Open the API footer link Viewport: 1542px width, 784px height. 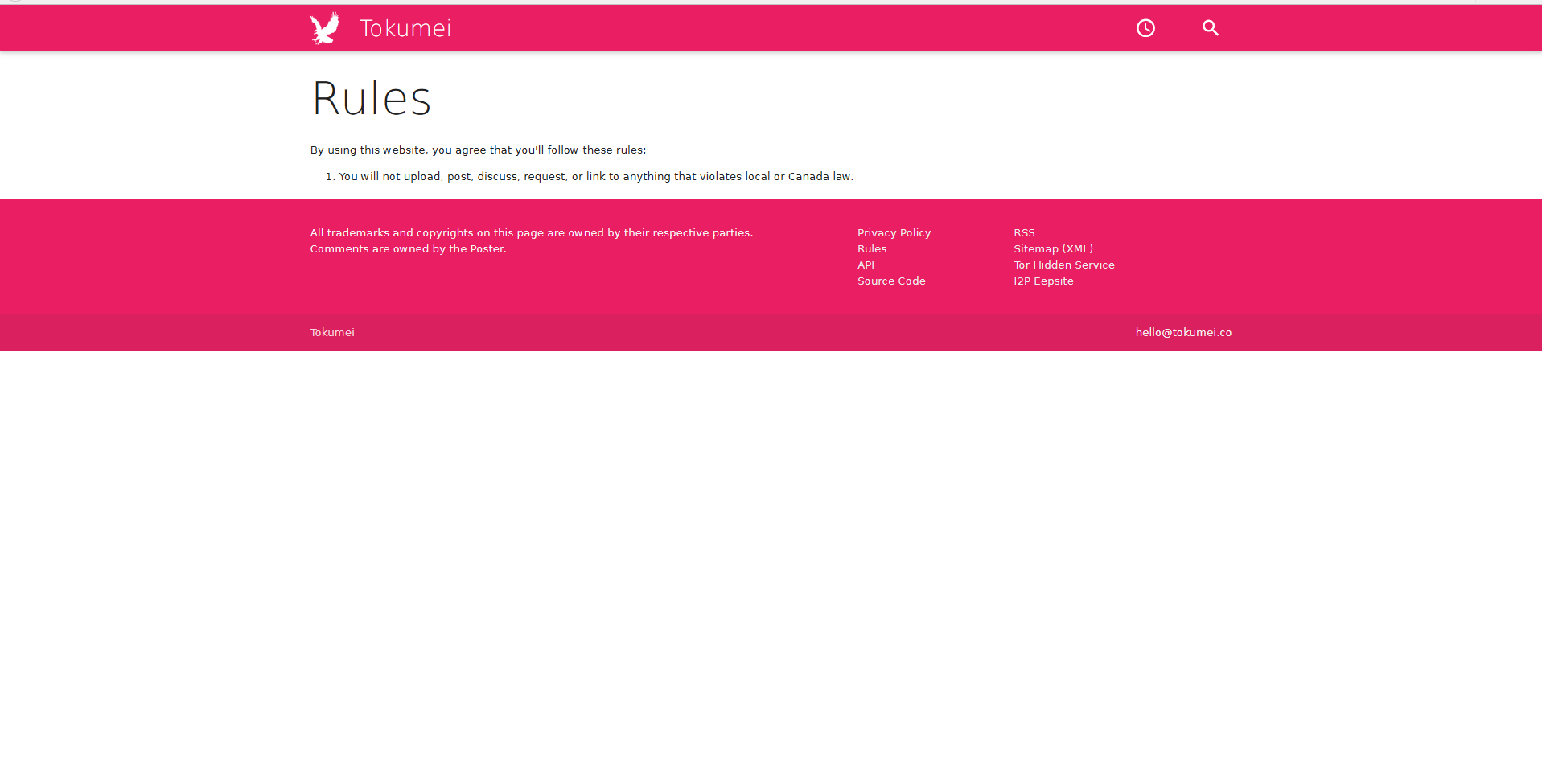(866, 265)
